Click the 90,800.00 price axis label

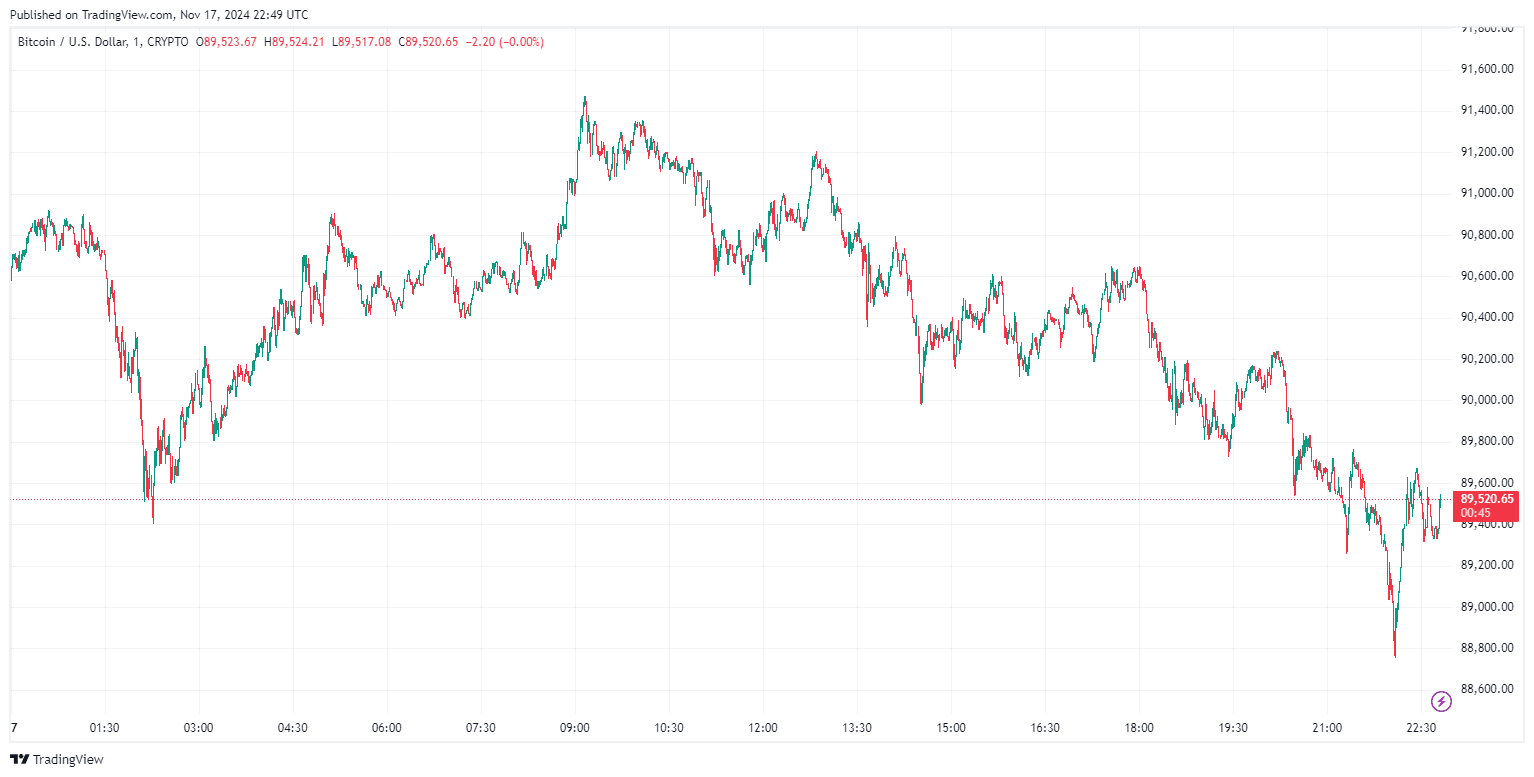1487,235
